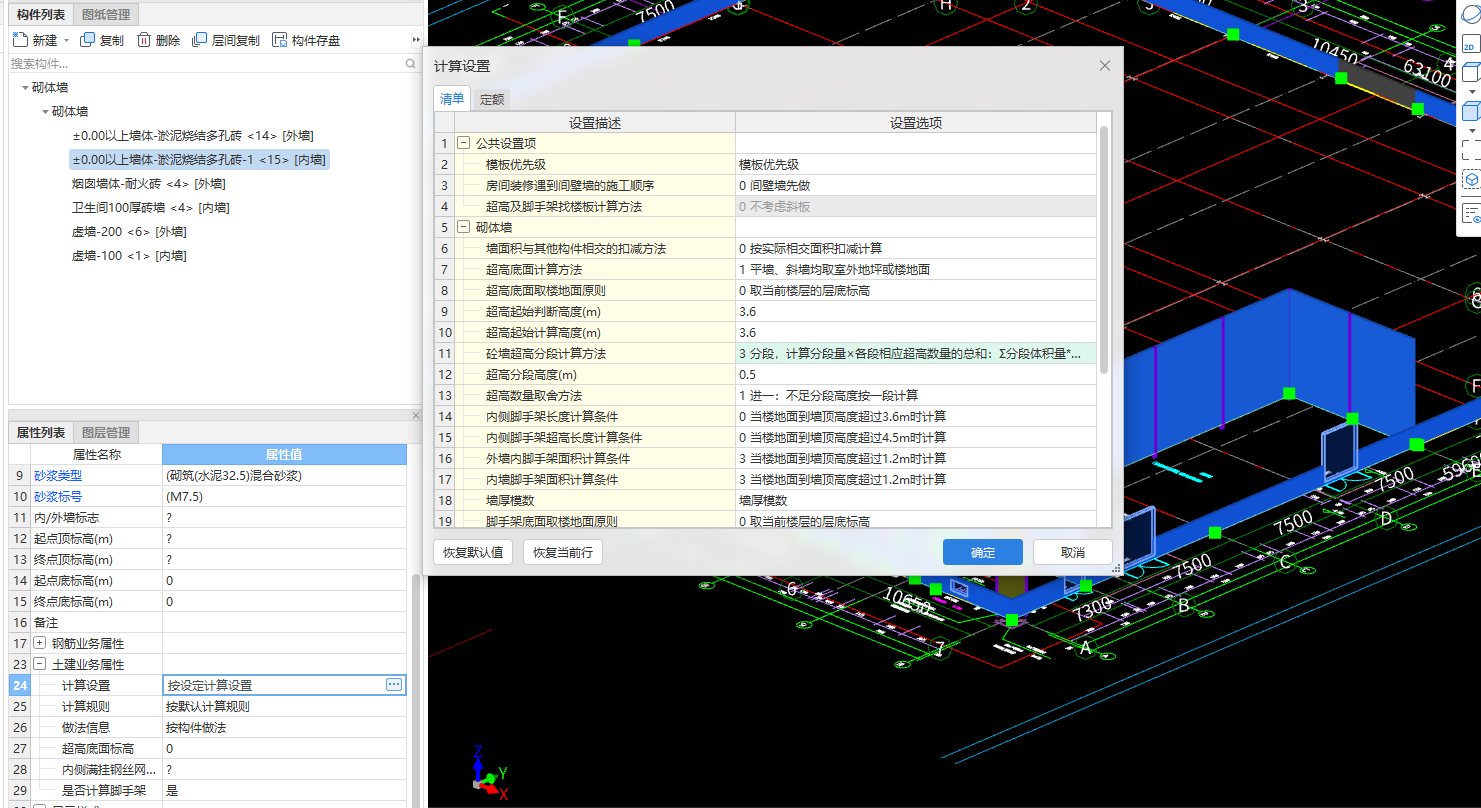
Task: Click the 超高分段高度 value 0.5
Action: coord(916,375)
